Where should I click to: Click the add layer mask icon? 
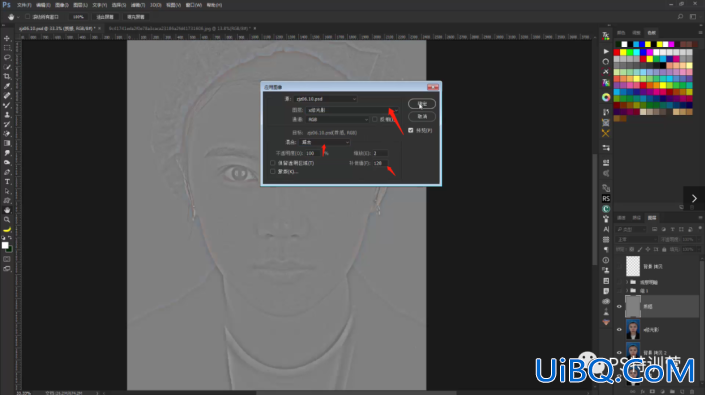652,391
